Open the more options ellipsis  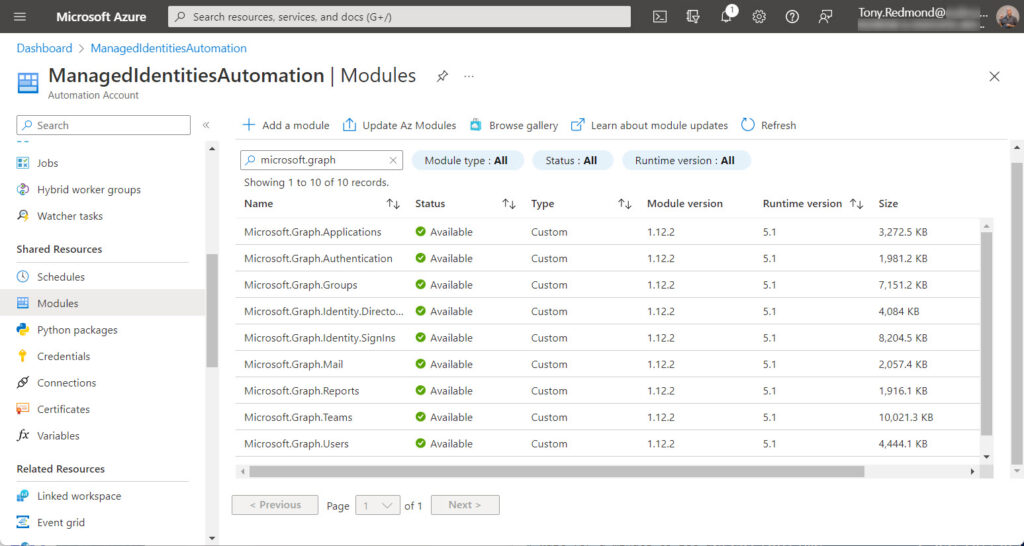pos(469,76)
